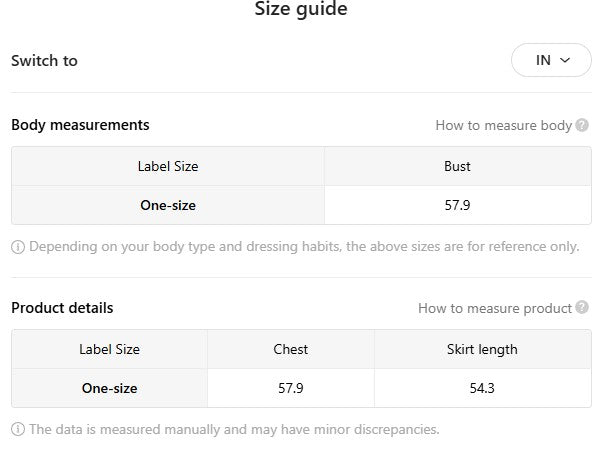Click the 57.9 bust value cell
Screen dimensions: 608x451
tap(457, 205)
